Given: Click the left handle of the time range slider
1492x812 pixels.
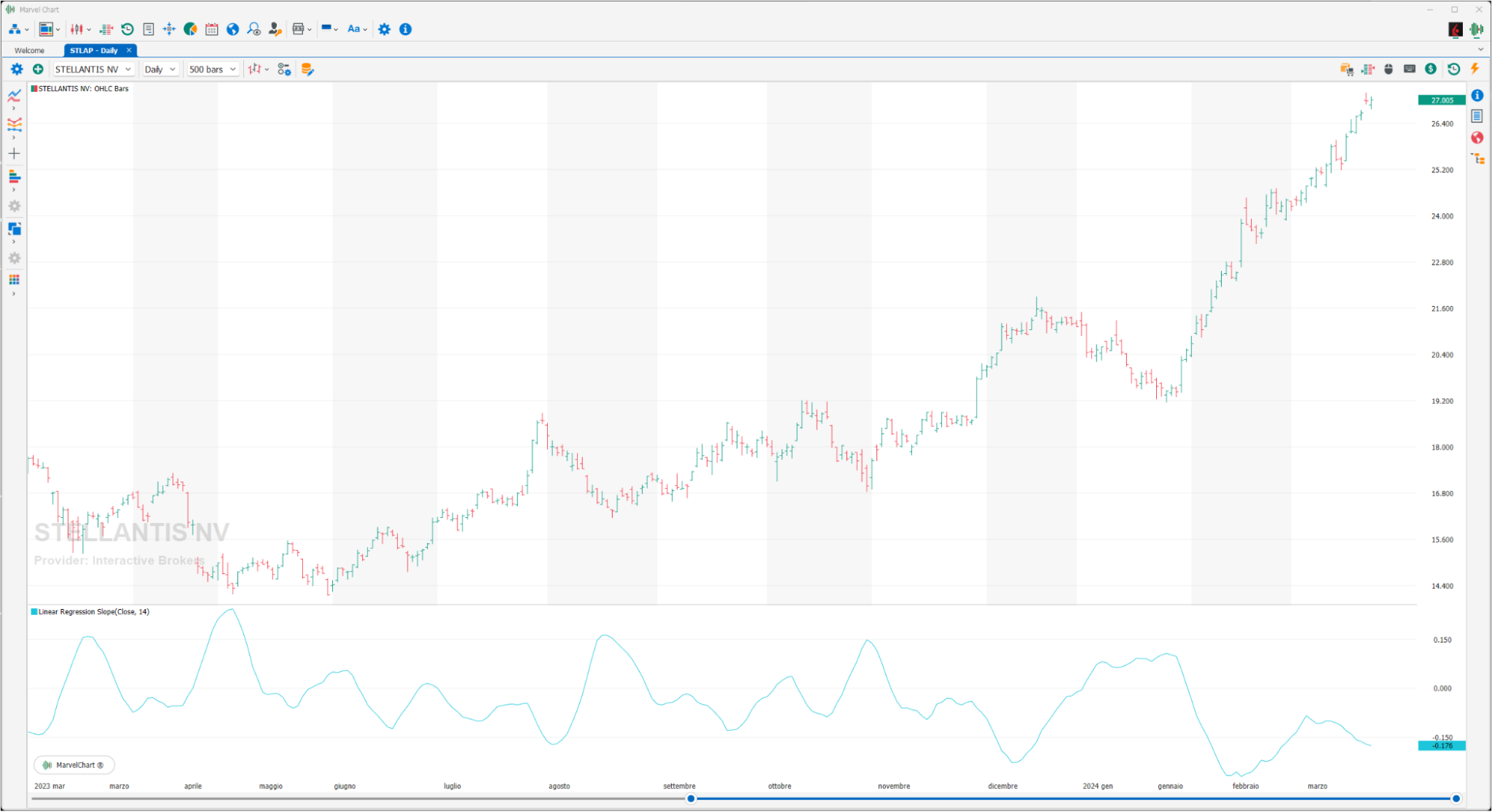Looking at the screenshot, I should (691, 799).
